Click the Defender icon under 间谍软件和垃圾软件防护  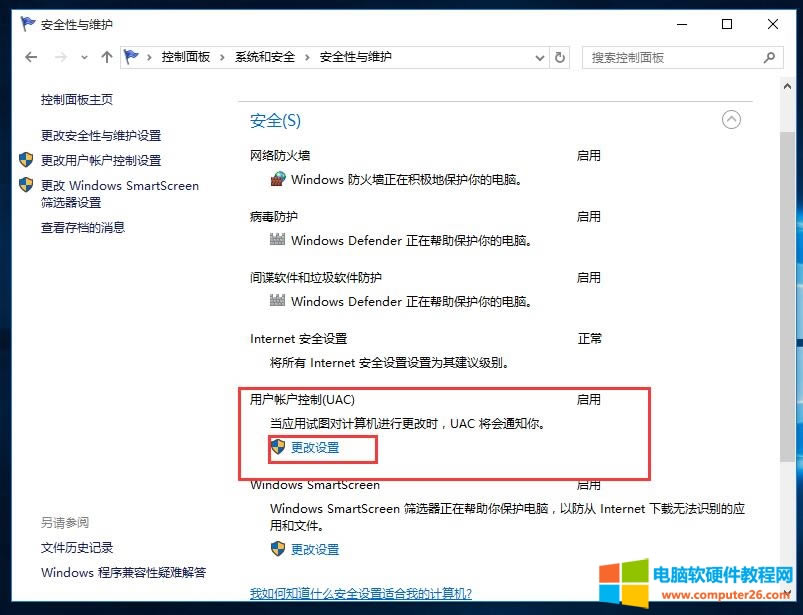click(x=277, y=301)
